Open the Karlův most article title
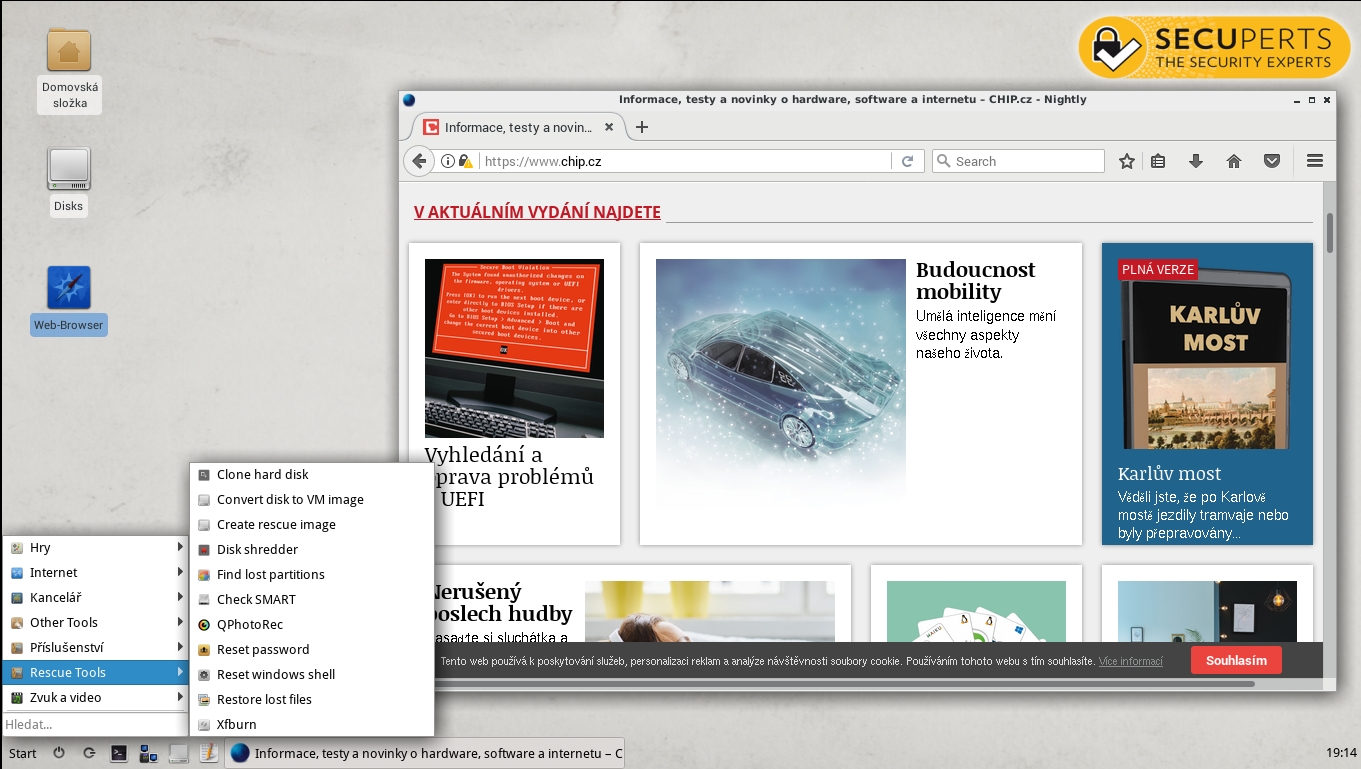The width and height of the screenshot is (1361, 769). pyautogui.click(x=1169, y=473)
